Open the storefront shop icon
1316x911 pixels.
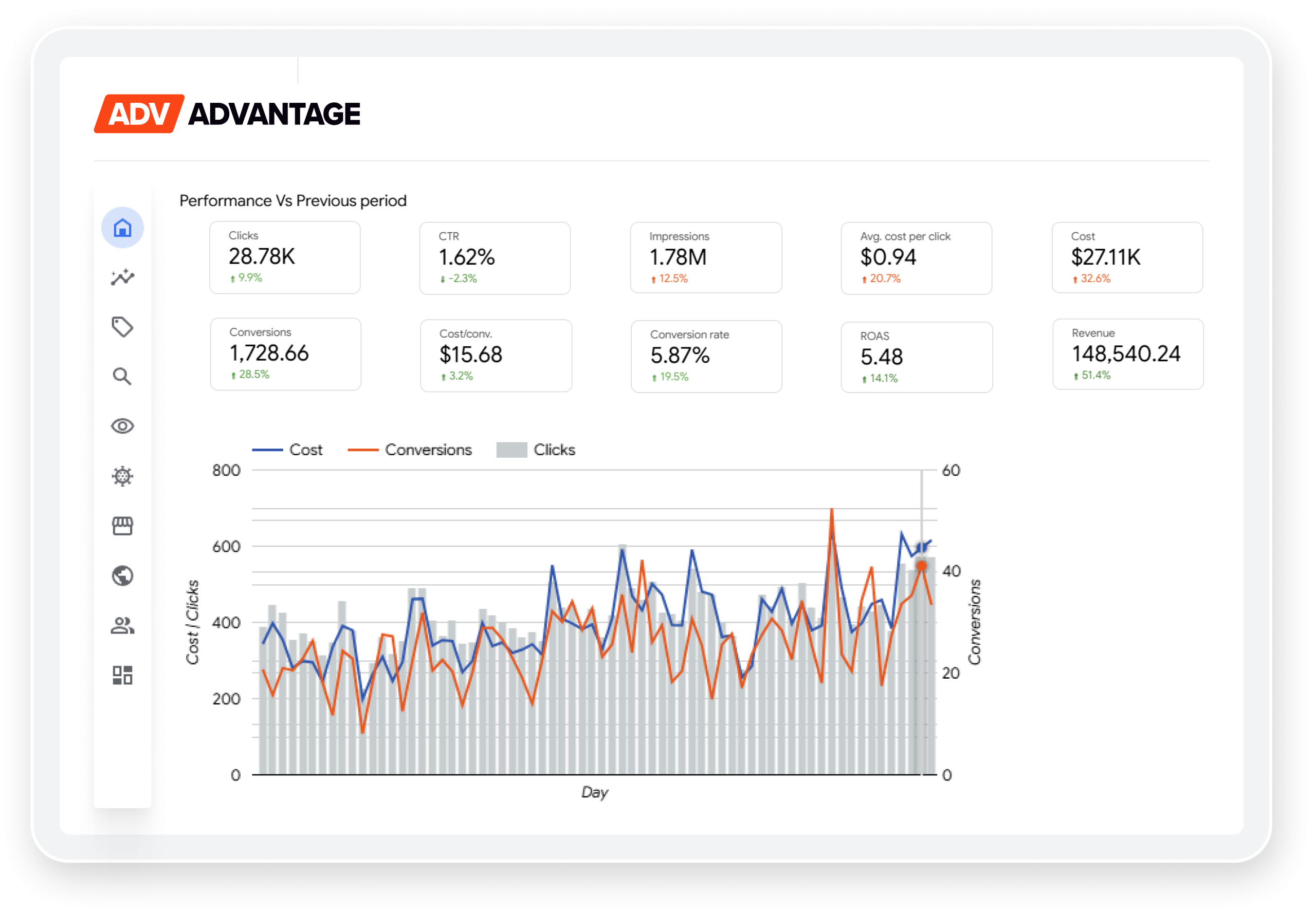coord(122,526)
